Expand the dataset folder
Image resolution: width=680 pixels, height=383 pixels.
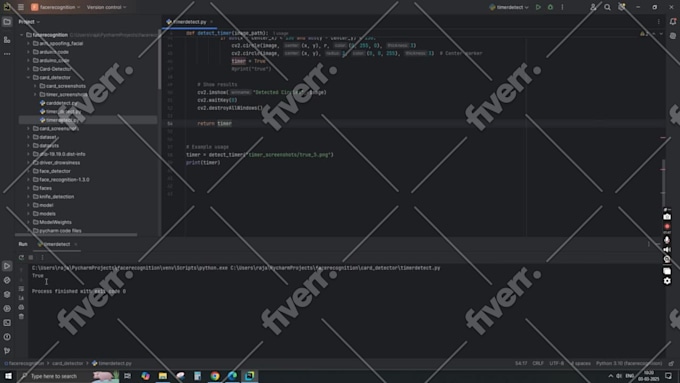(29, 137)
